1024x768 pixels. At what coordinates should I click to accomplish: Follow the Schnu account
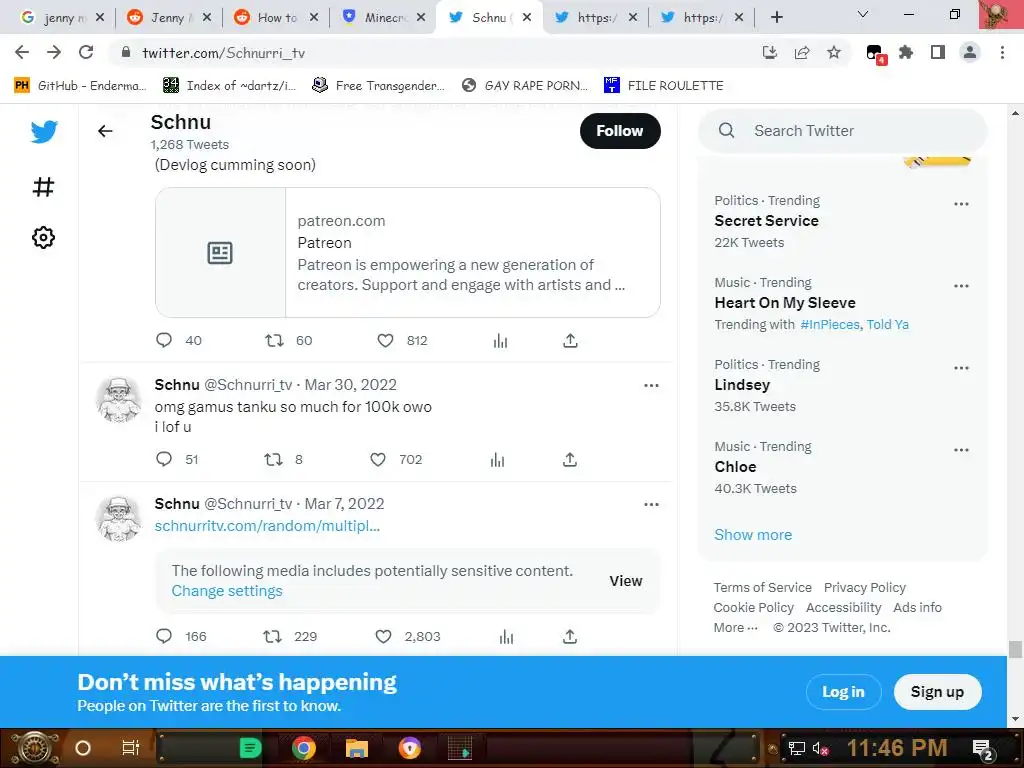pos(620,131)
